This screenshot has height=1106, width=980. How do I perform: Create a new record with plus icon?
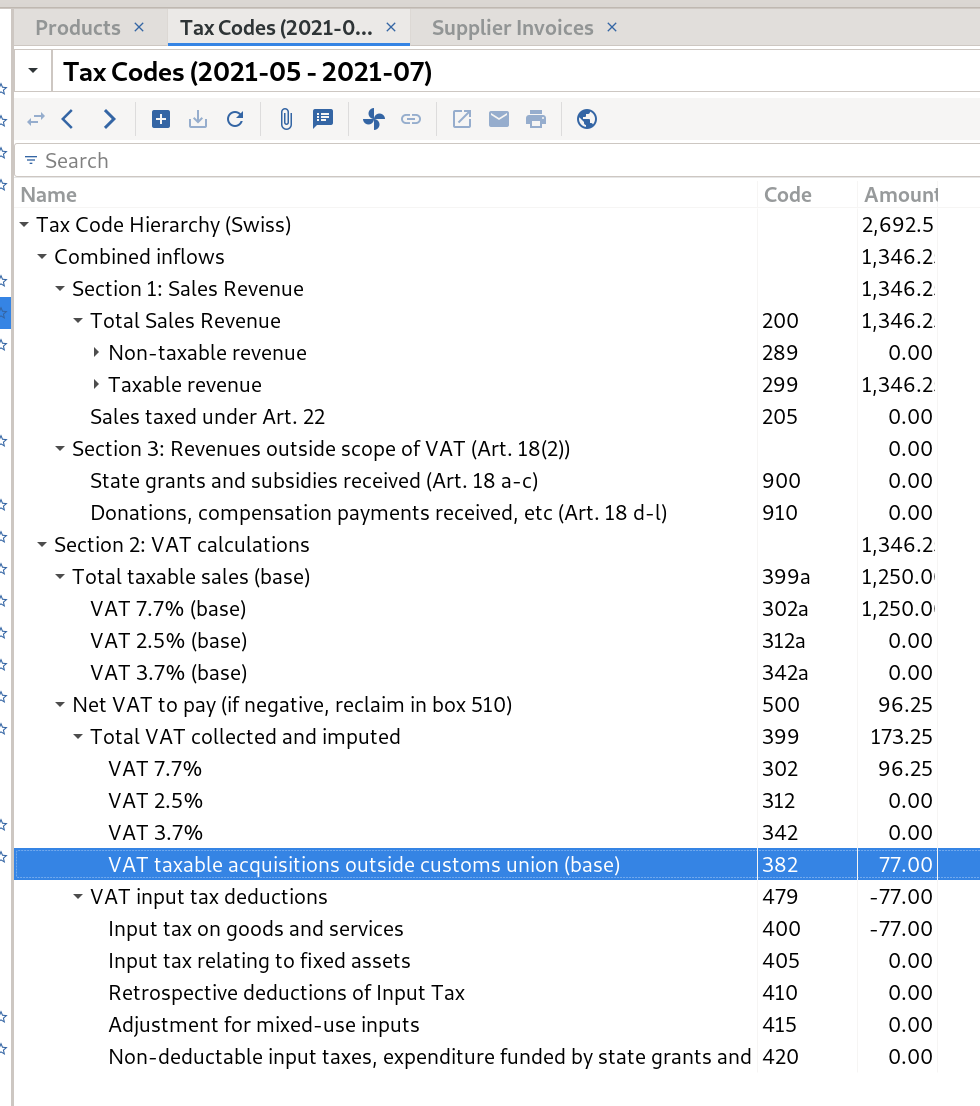pyautogui.click(x=161, y=119)
